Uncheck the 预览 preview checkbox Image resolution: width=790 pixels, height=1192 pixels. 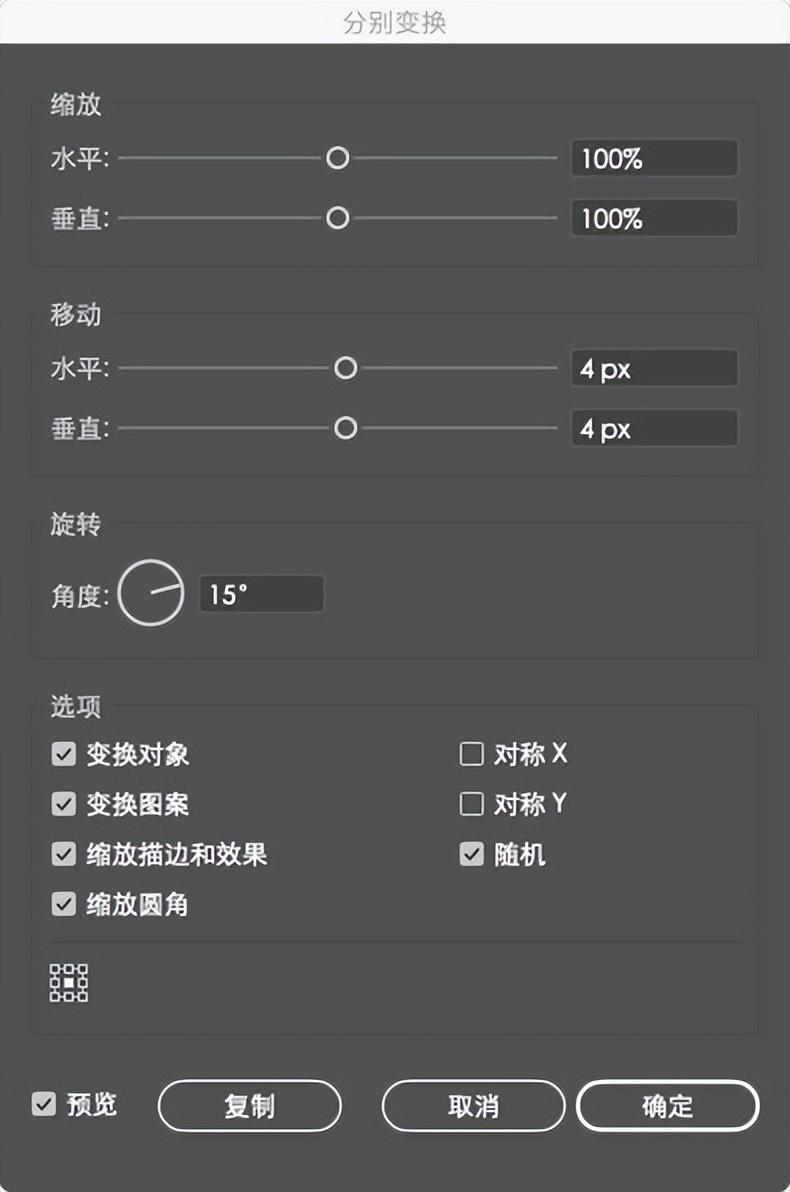point(43,1105)
